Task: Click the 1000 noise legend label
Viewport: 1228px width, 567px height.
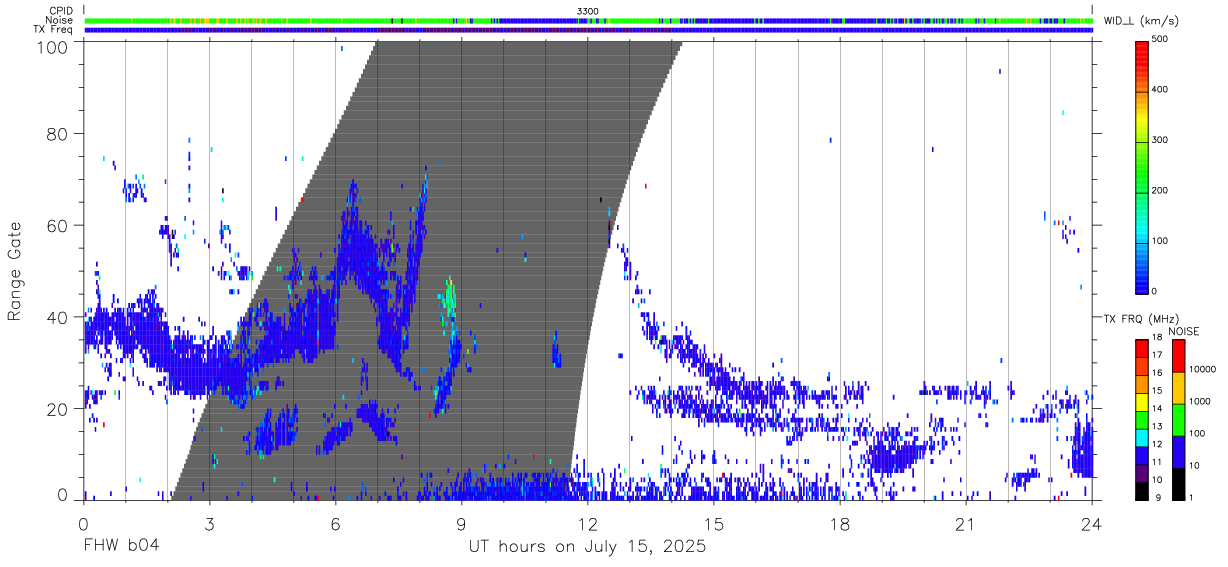Action: point(1200,403)
